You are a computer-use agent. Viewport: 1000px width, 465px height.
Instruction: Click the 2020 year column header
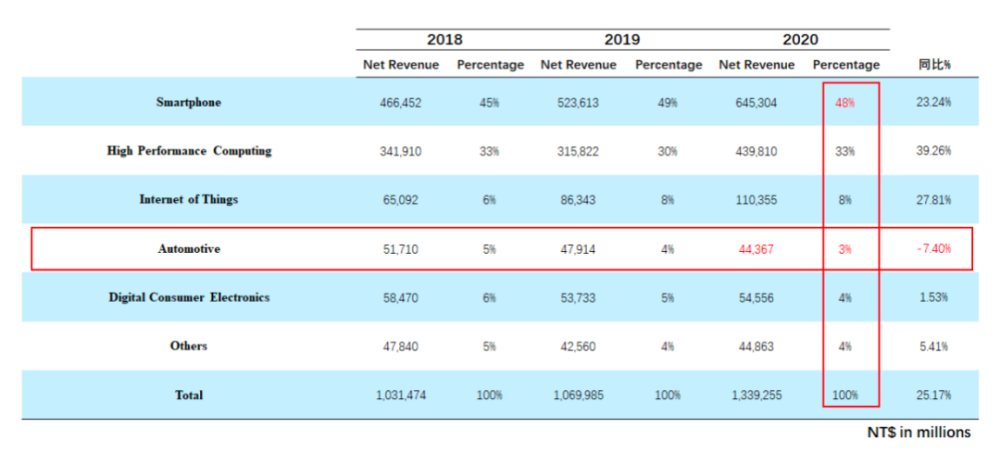[x=800, y=40]
